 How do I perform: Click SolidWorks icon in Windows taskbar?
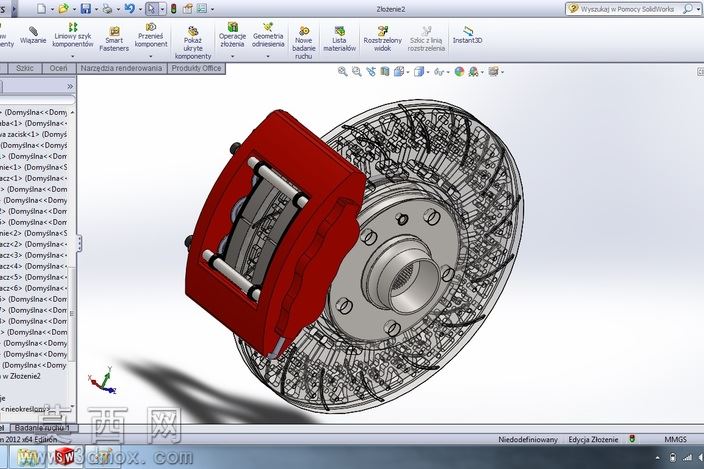pyautogui.click(x=65, y=457)
